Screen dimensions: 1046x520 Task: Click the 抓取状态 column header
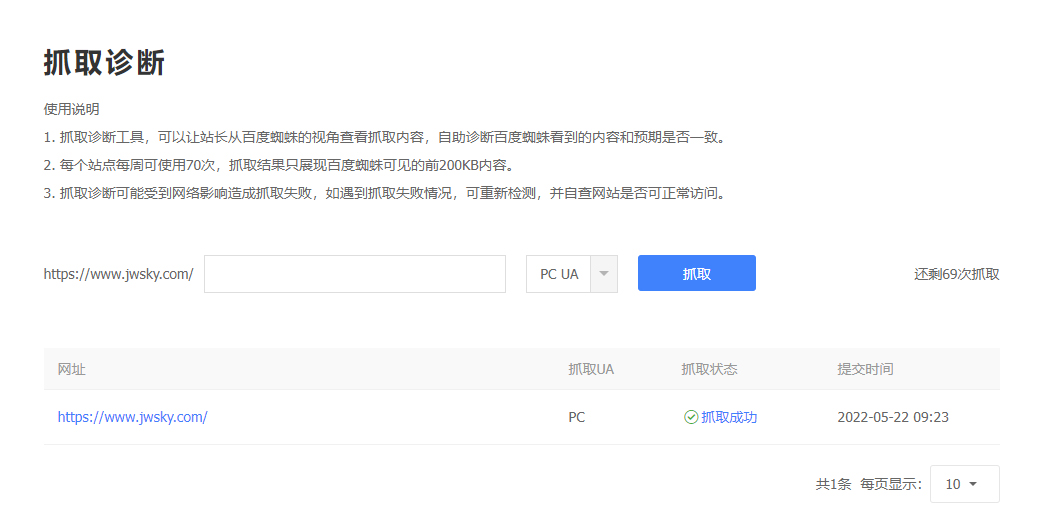(709, 369)
